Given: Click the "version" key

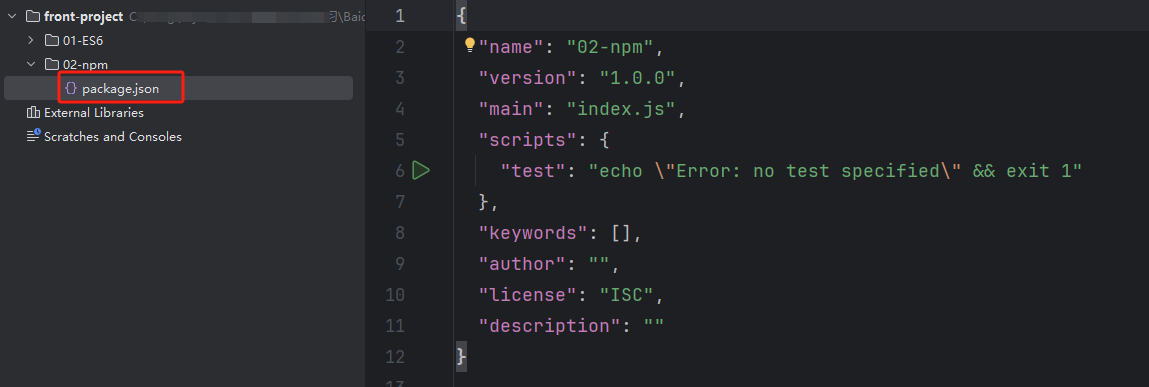Looking at the screenshot, I should pyautogui.click(x=528, y=78).
